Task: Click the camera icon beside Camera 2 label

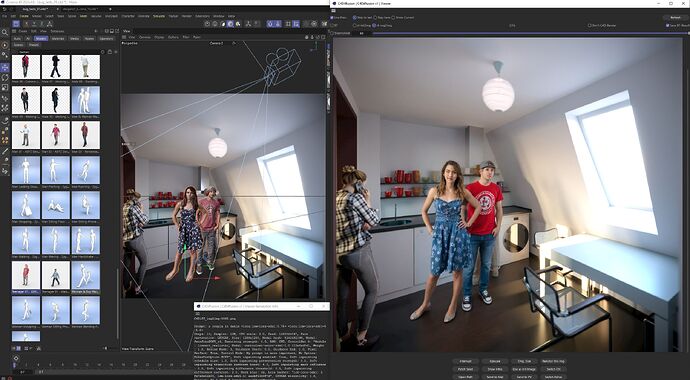Action: 234,43
